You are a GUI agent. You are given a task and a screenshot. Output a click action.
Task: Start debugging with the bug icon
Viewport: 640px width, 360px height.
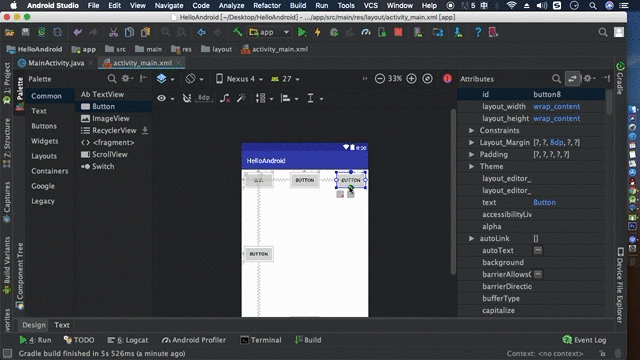tap(334, 32)
